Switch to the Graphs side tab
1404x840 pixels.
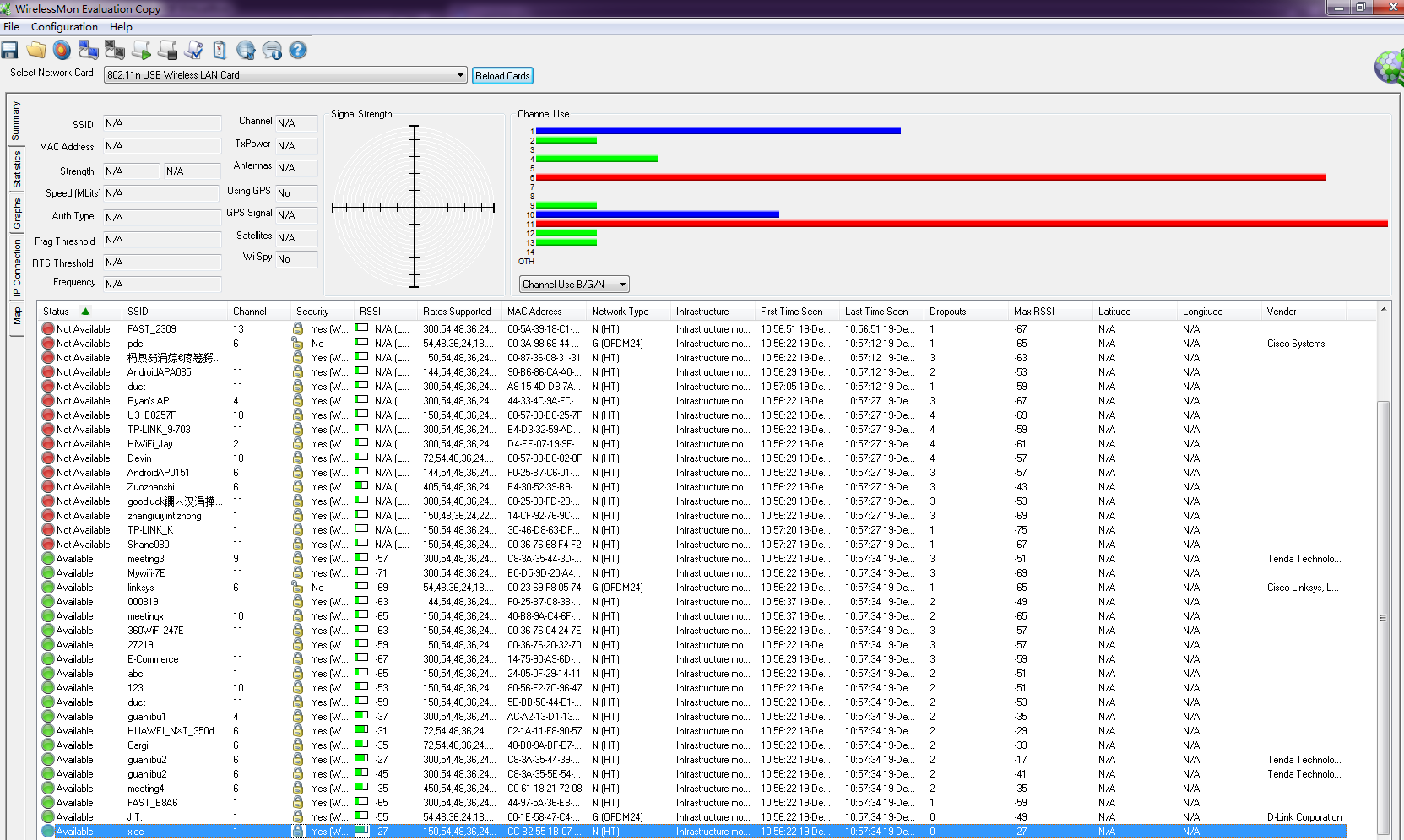click(15, 214)
